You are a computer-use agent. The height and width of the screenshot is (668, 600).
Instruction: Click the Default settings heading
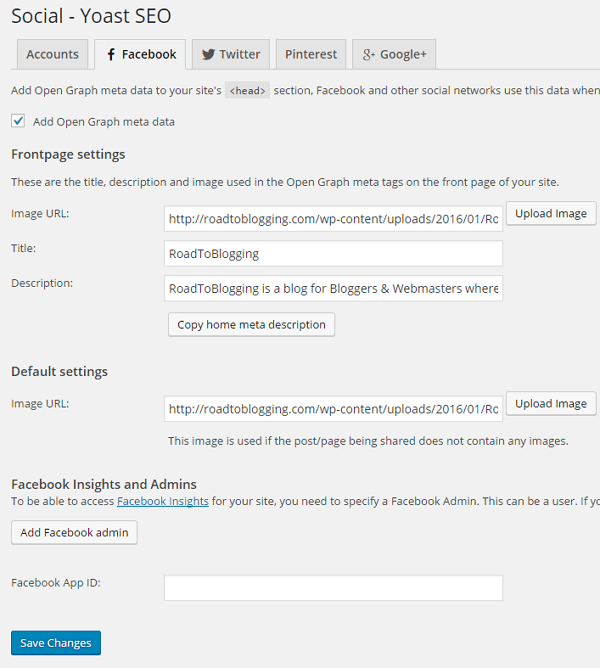click(59, 371)
